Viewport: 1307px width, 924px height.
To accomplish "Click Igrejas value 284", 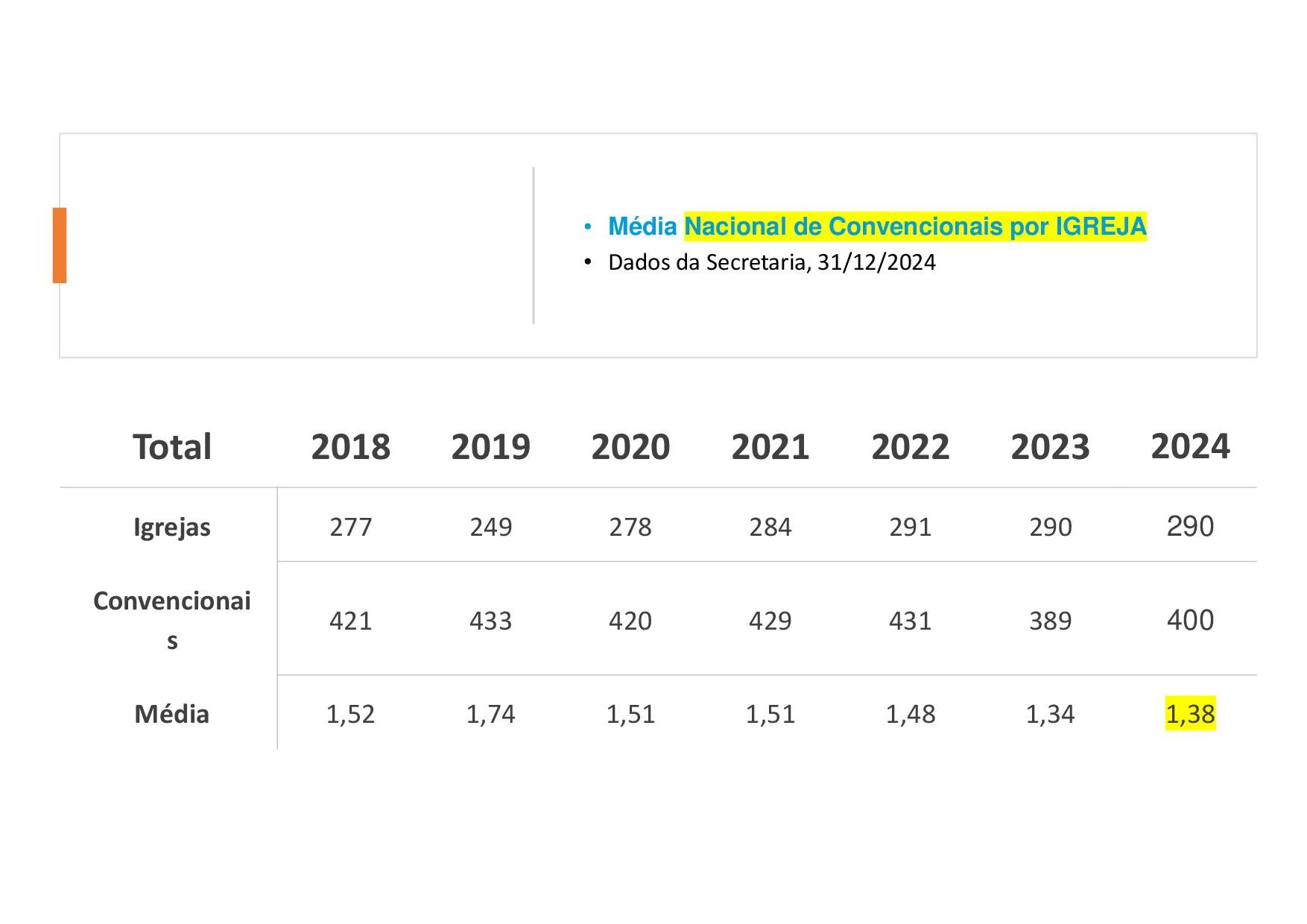I will [770, 528].
